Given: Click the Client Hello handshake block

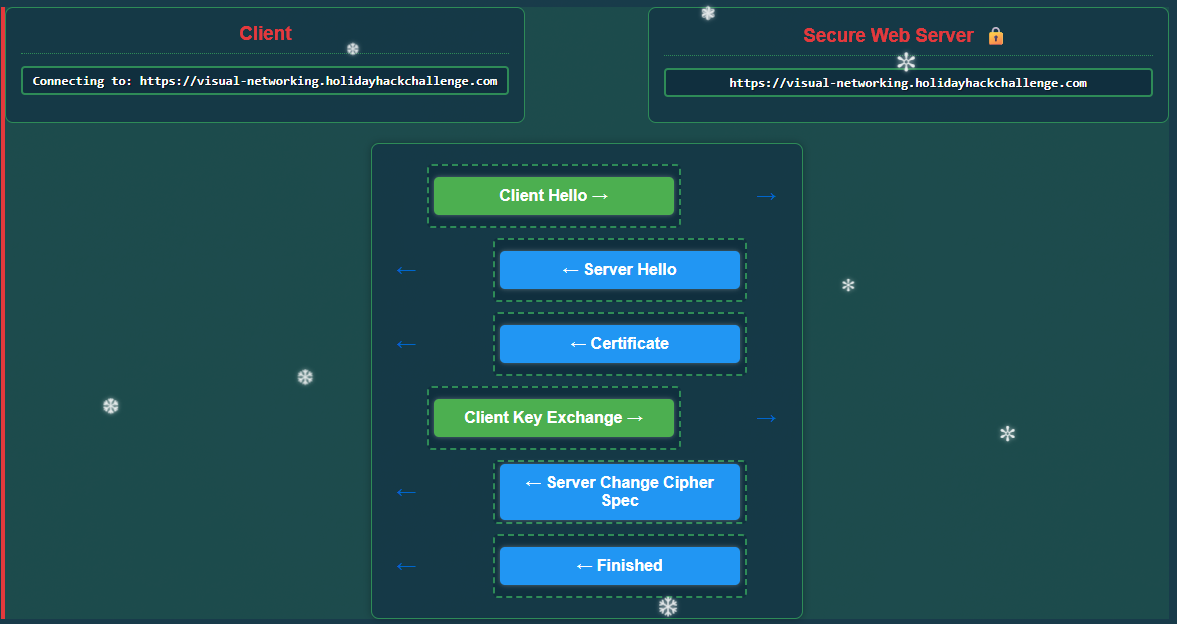Looking at the screenshot, I should pyautogui.click(x=554, y=196).
